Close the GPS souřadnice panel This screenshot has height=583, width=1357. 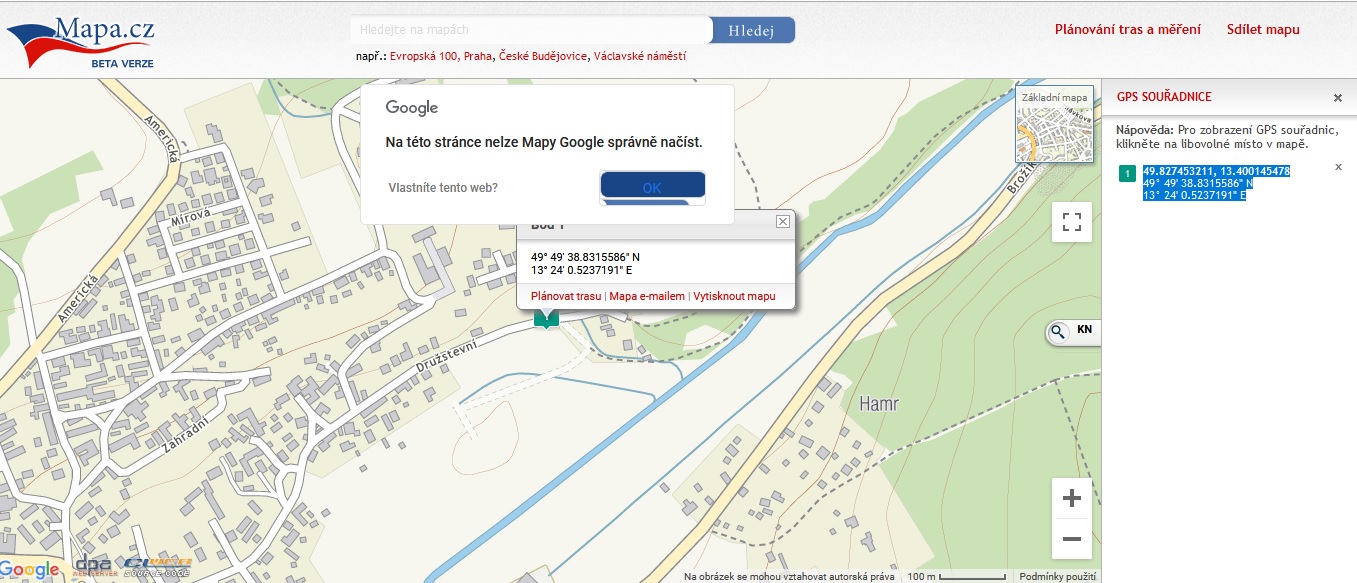pyautogui.click(x=1338, y=98)
